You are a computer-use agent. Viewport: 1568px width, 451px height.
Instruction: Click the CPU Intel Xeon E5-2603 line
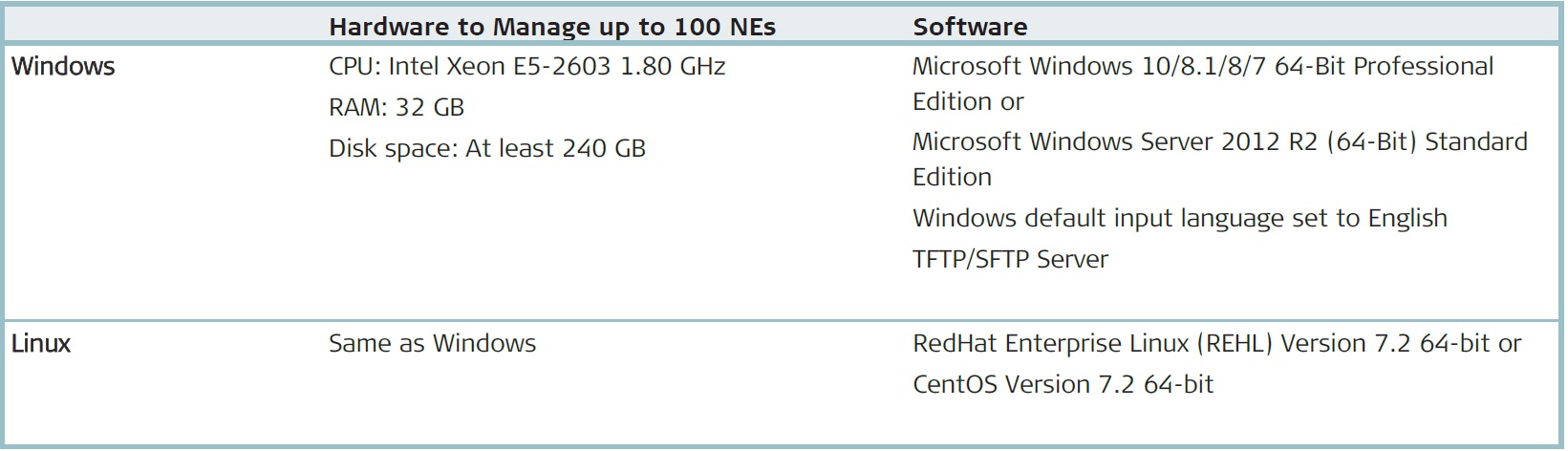click(527, 66)
